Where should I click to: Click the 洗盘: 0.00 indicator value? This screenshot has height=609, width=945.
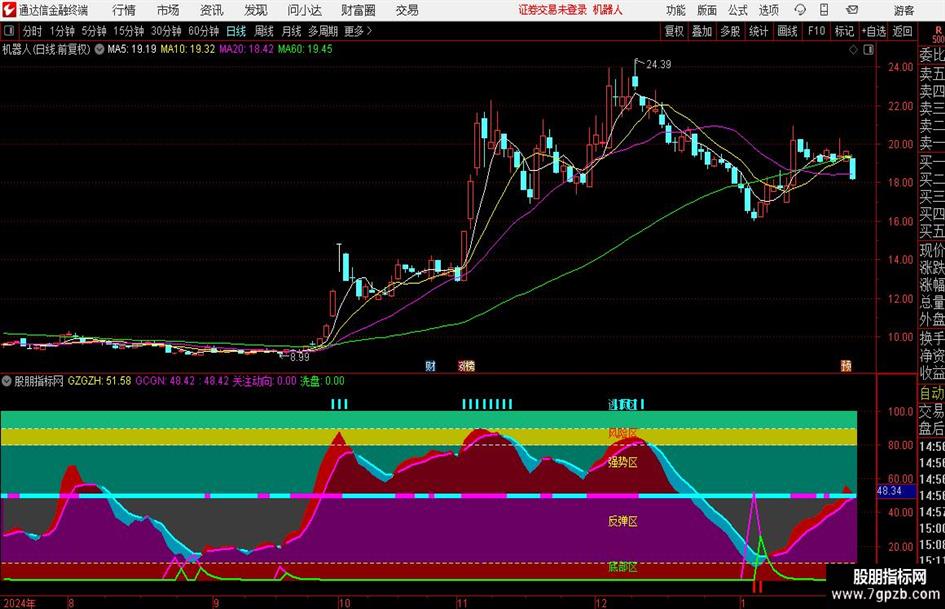click(322, 381)
